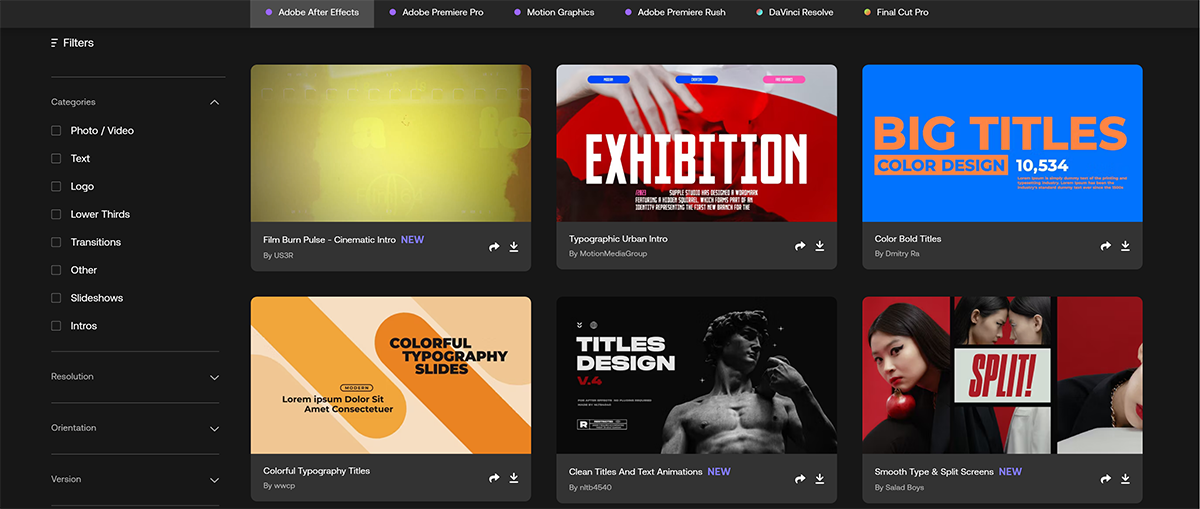
Task: Click the Filters heading label
Action: point(78,43)
